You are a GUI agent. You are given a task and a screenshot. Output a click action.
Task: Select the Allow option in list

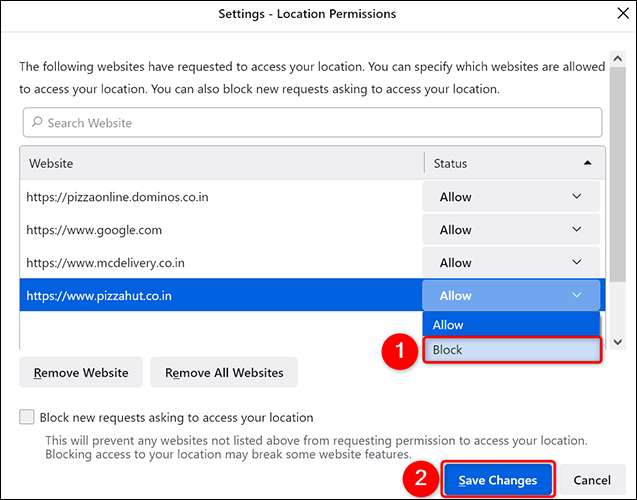click(x=510, y=325)
